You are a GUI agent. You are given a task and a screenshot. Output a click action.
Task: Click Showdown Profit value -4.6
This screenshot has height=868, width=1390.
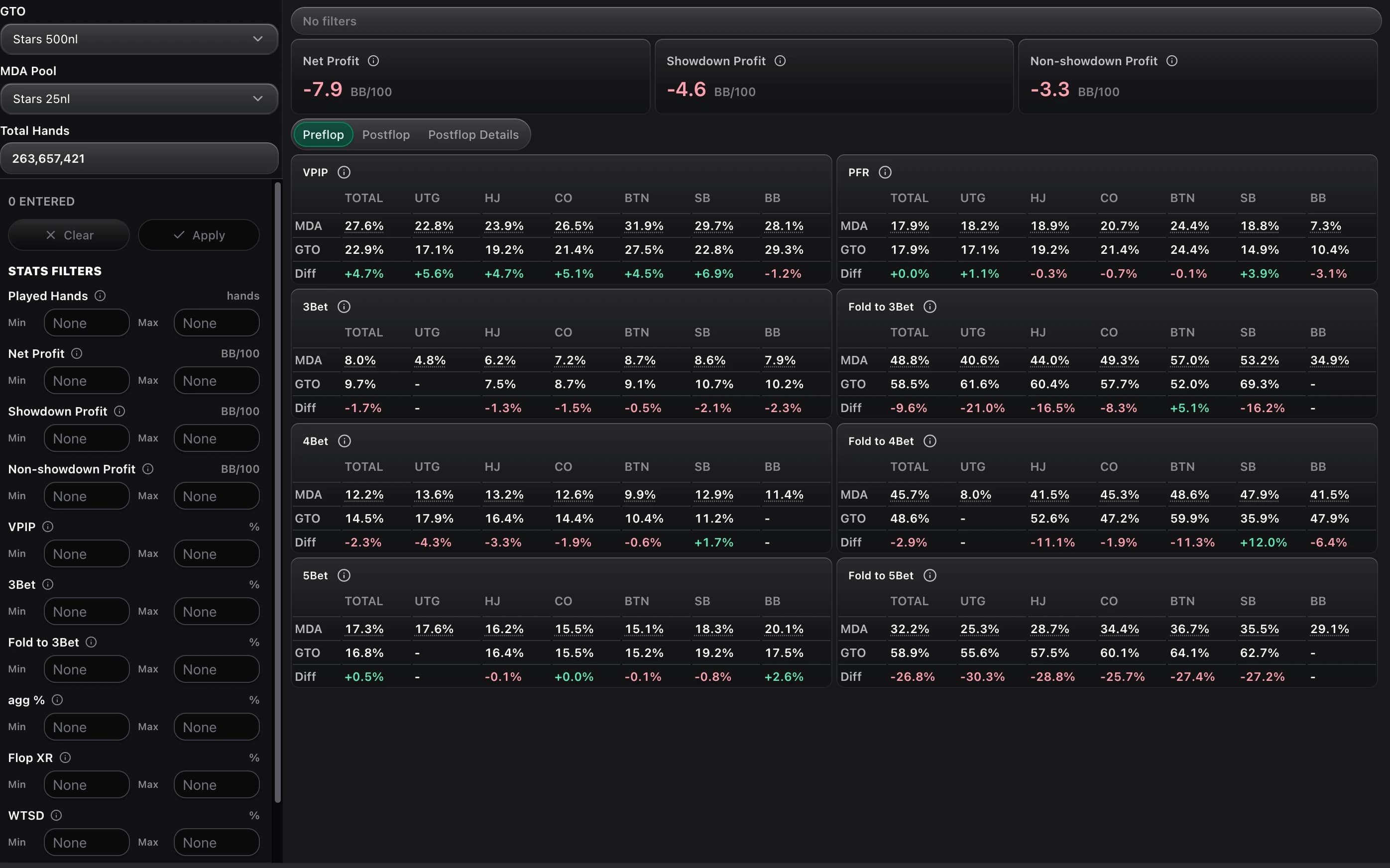point(686,90)
